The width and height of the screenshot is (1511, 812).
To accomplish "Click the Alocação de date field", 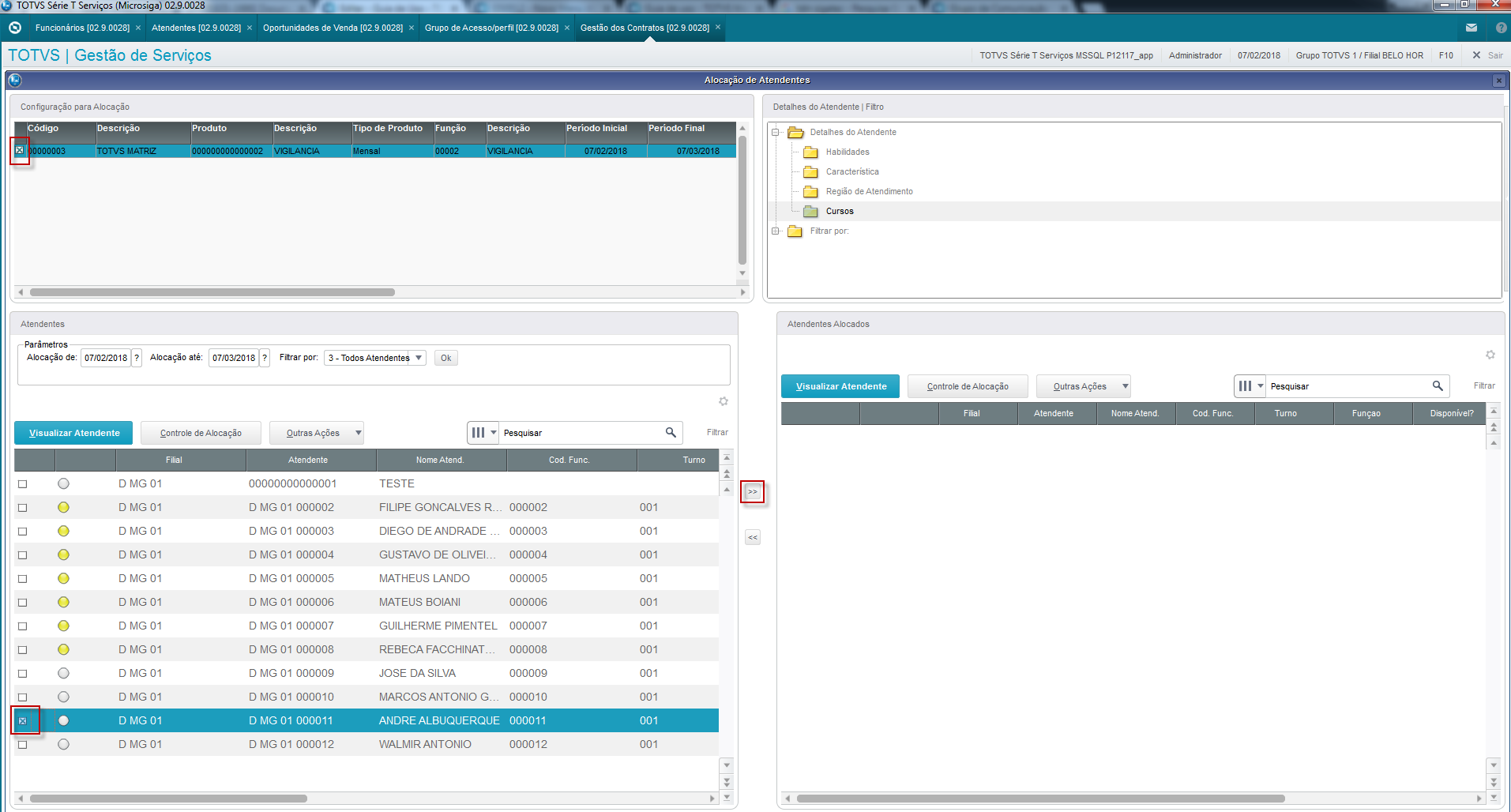I will [106, 358].
